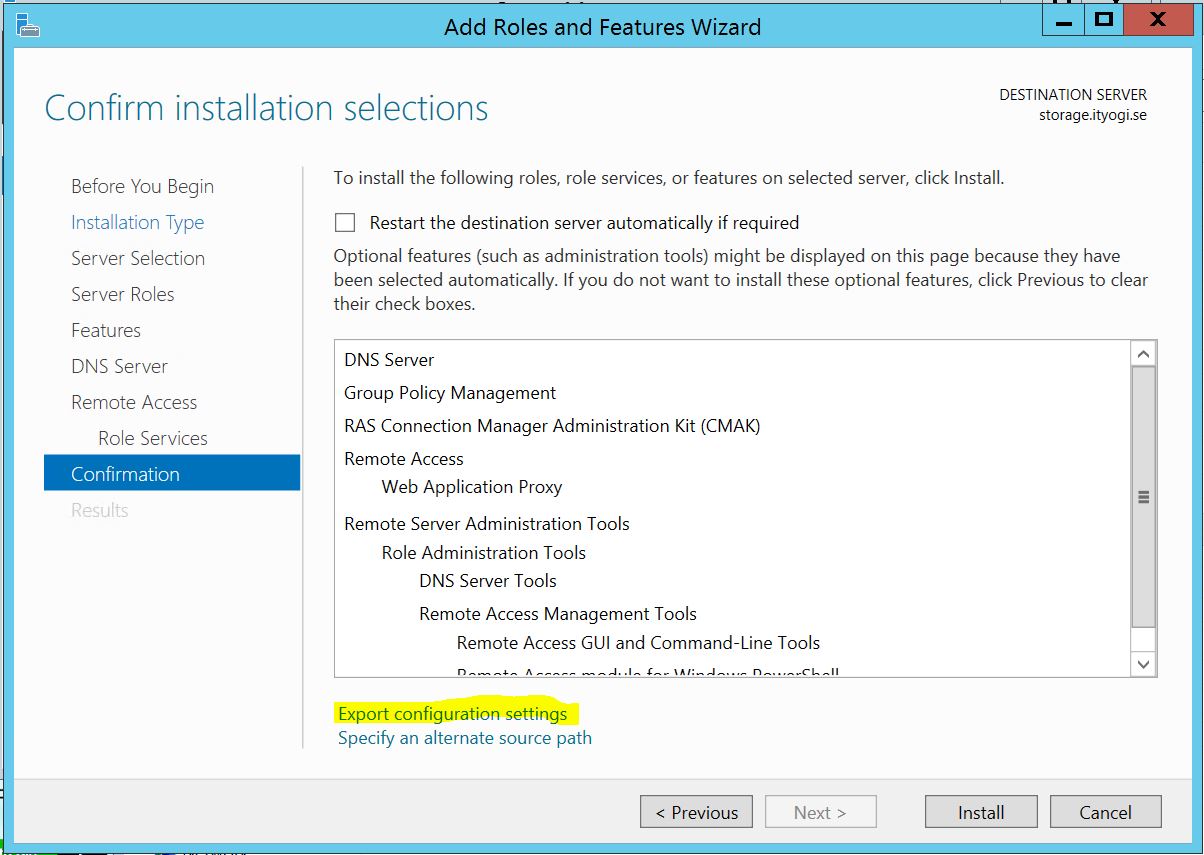Click the list scroll up arrow
Image resolution: width=1204 pixels, height=855 pixels.
pos(1143,354)
